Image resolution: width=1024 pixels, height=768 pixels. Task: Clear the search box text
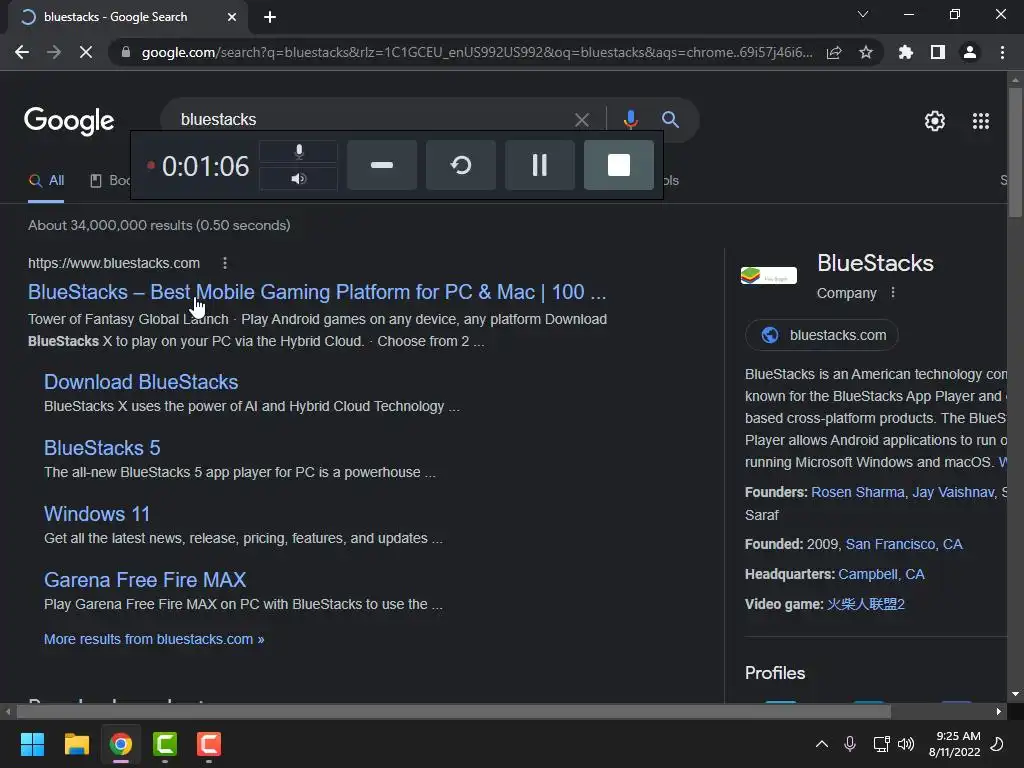click(x=581, y=120)
